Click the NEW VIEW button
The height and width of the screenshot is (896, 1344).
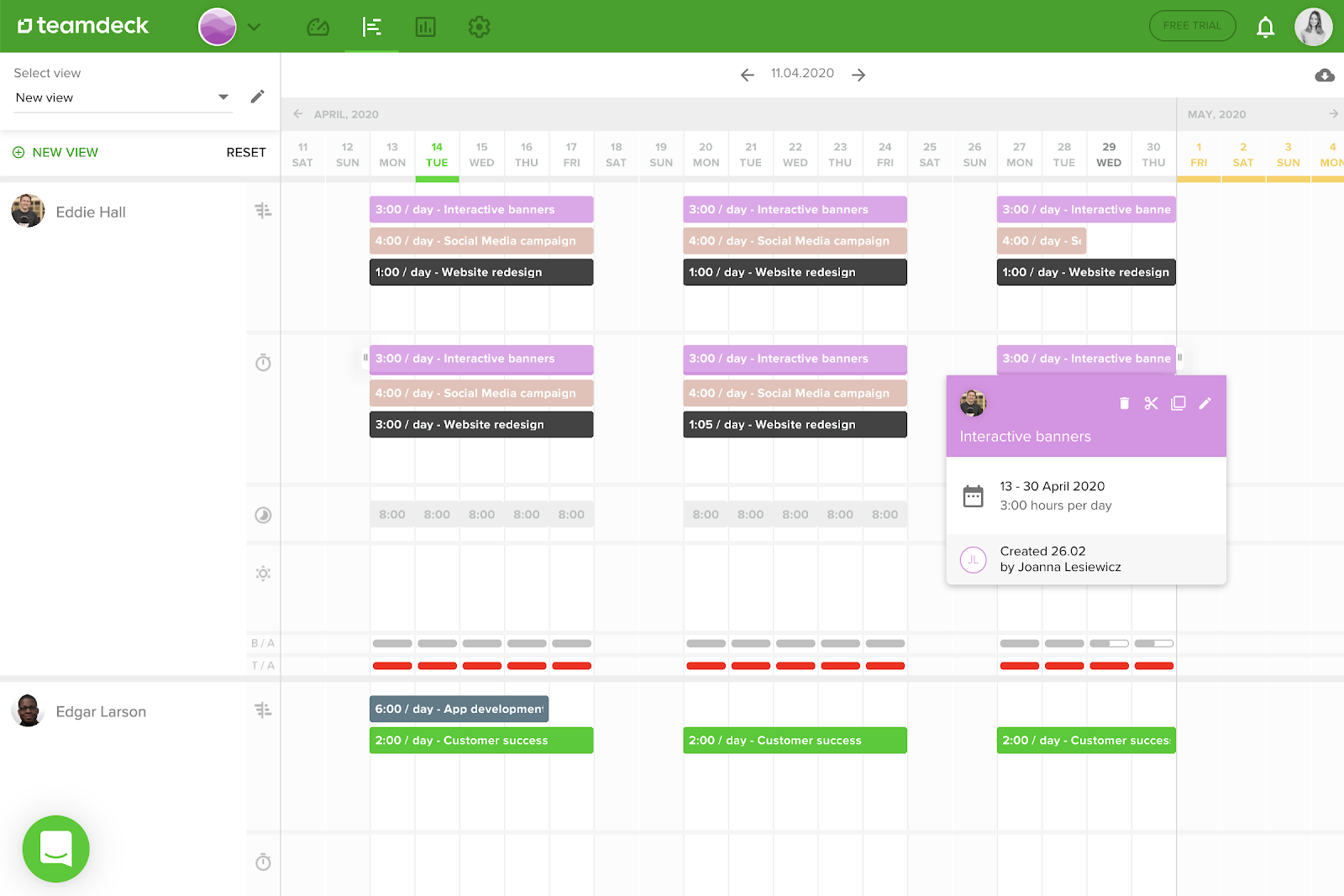point(55,152)
